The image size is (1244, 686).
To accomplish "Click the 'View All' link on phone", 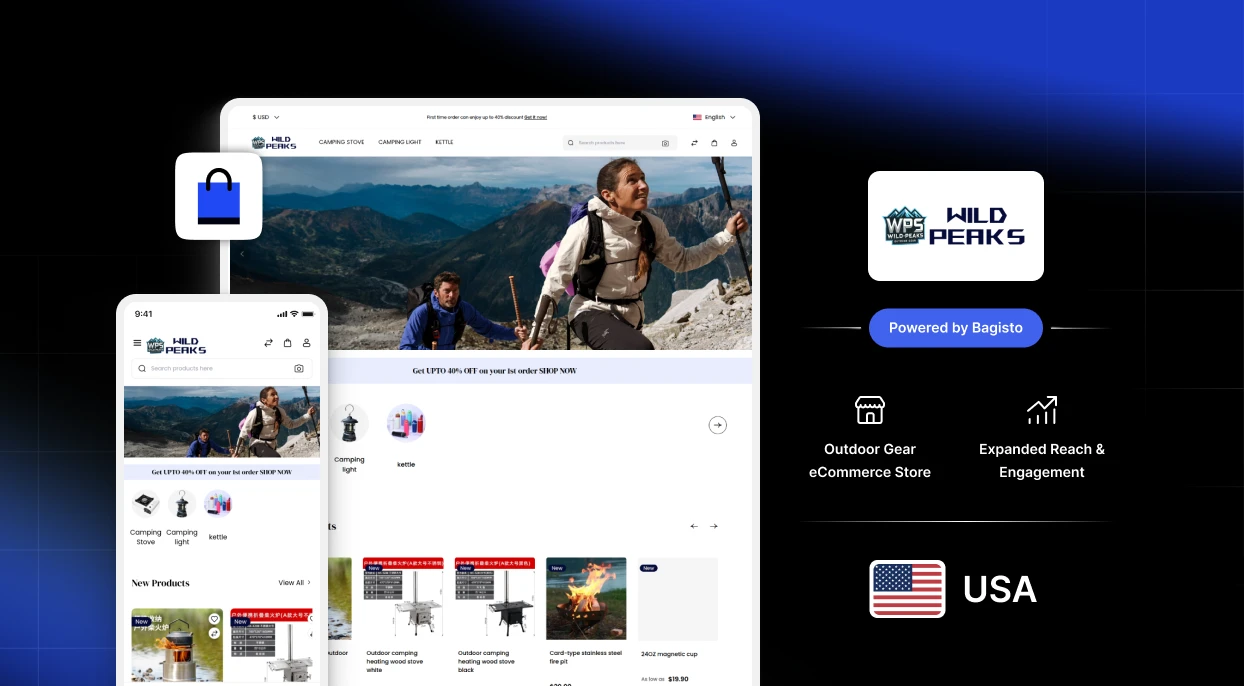I will [294, 583].
